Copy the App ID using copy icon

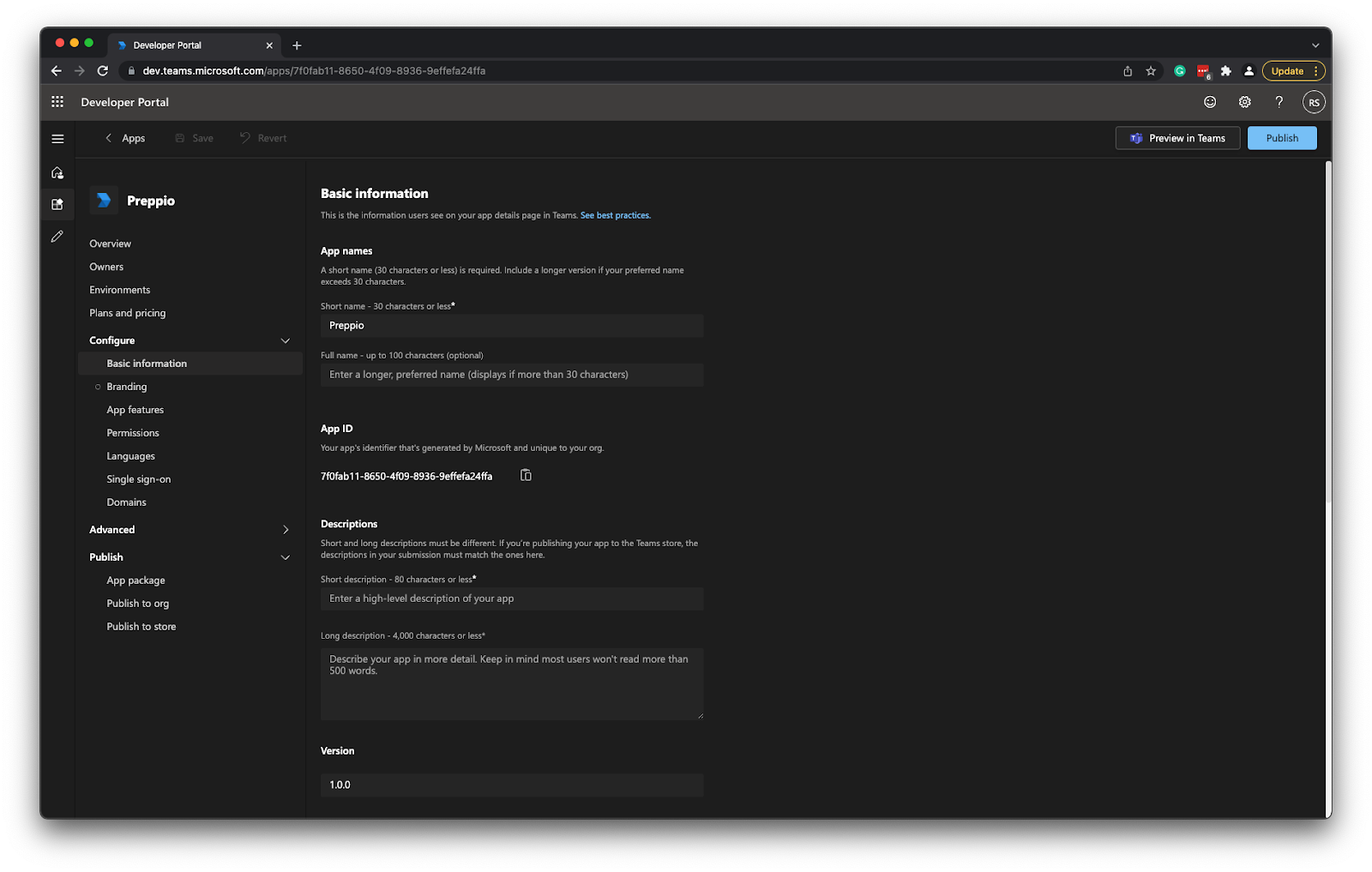click(526, 474)
